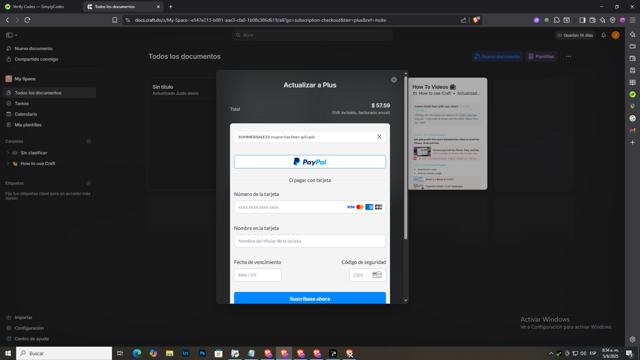This screenshot has height=360, width=640.
Task: Reload the page in browser
Action: [27, 20]
